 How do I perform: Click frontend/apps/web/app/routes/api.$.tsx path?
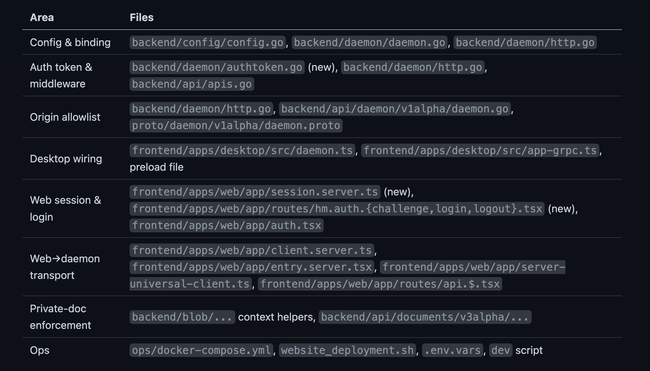coord(380,284)
